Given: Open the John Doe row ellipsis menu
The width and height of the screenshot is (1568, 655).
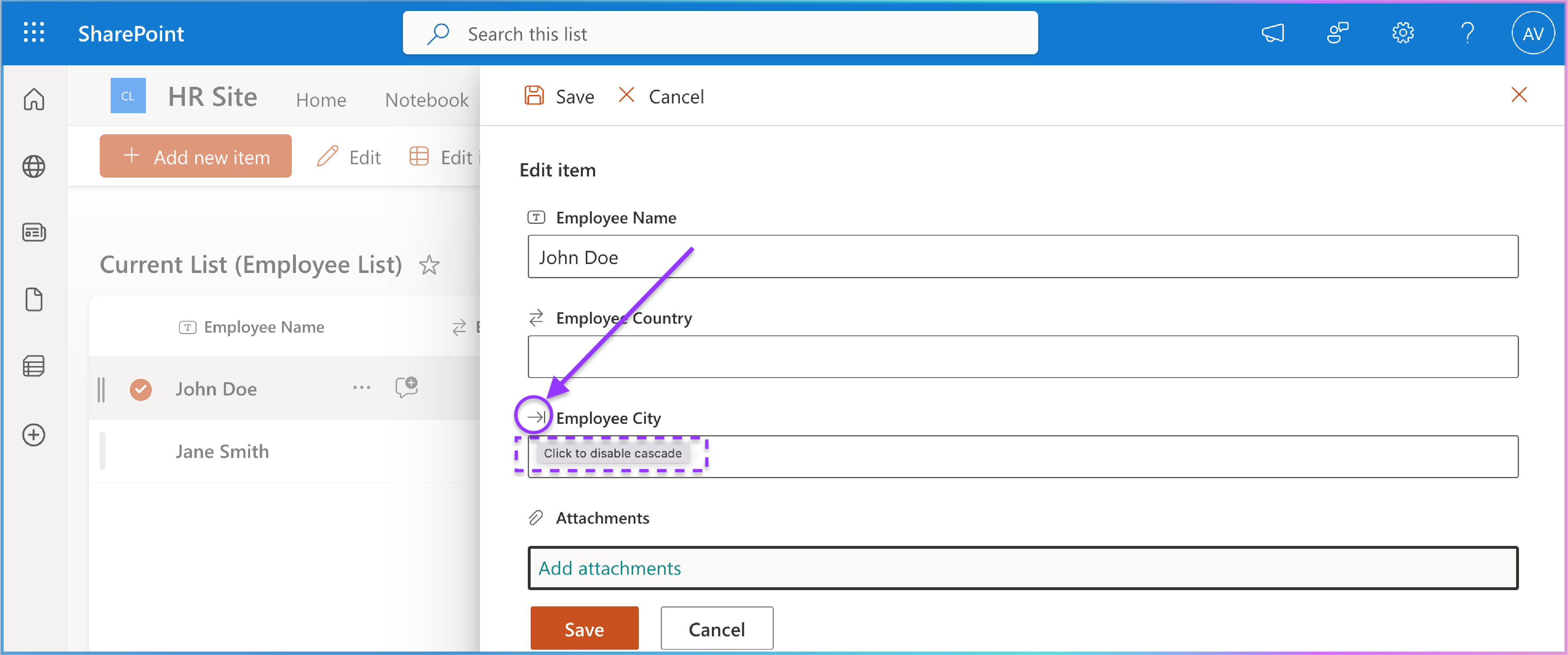Looking at the screenshot, I should (x=362, y=388).
